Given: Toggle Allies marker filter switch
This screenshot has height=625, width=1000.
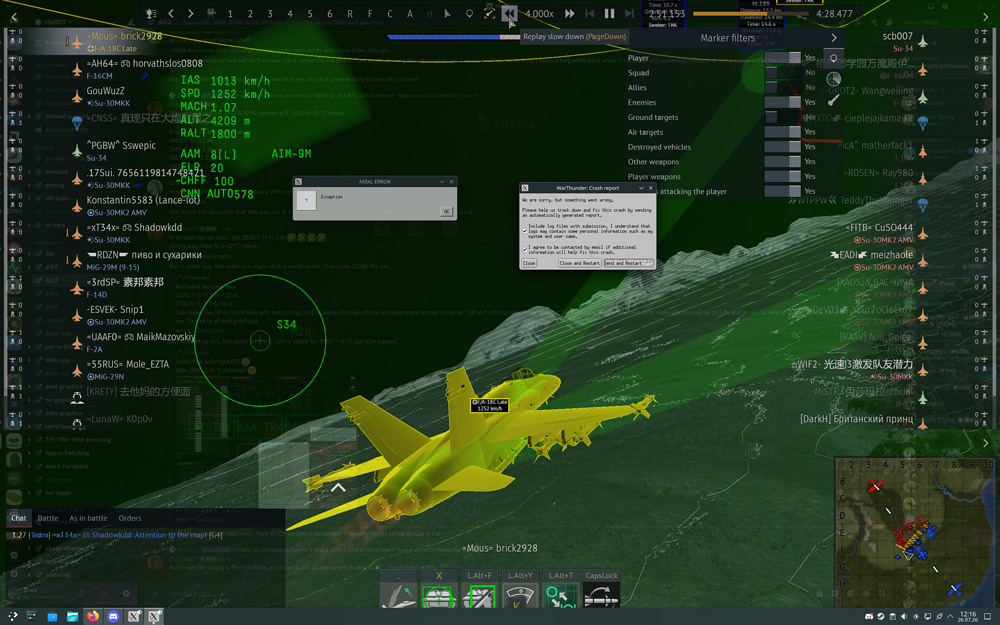Looking at the screenshot, I should pos(783,87).
